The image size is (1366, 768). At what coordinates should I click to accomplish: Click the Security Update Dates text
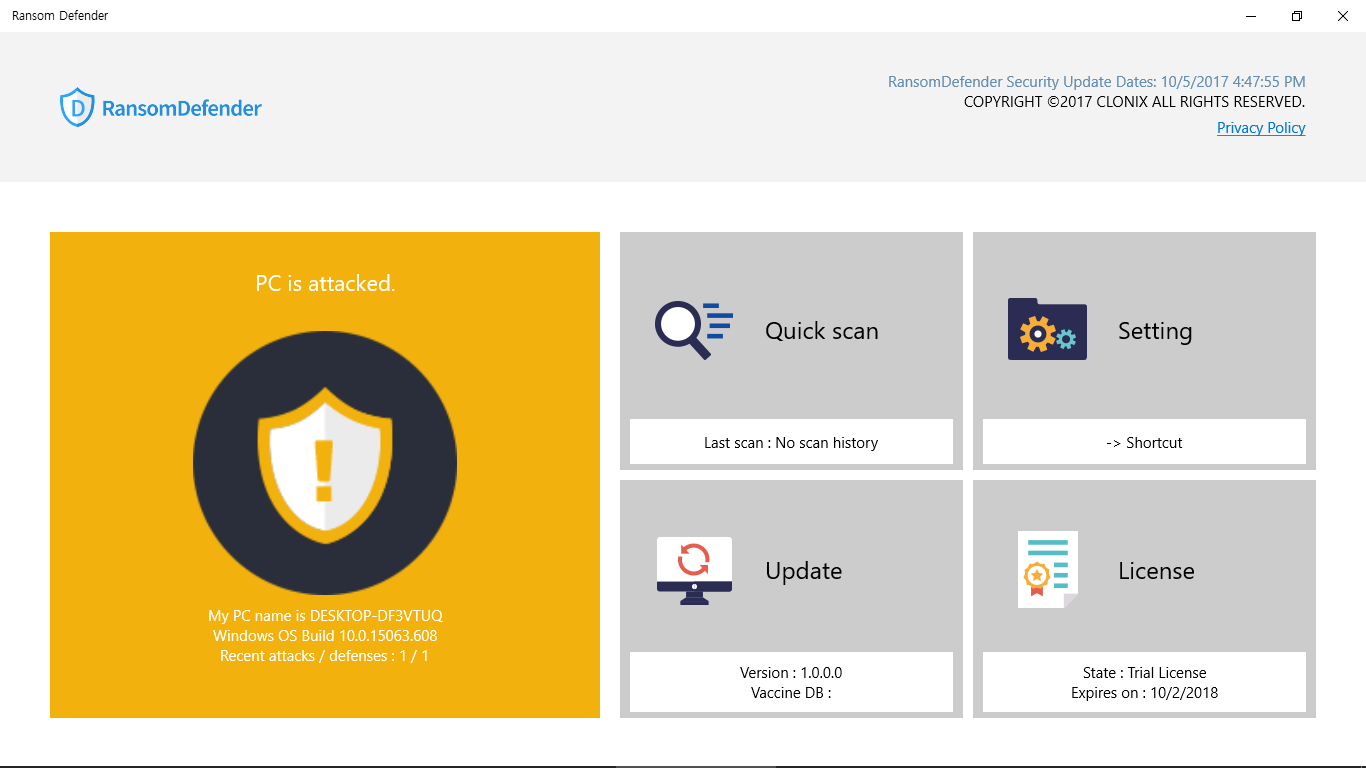1096,82
